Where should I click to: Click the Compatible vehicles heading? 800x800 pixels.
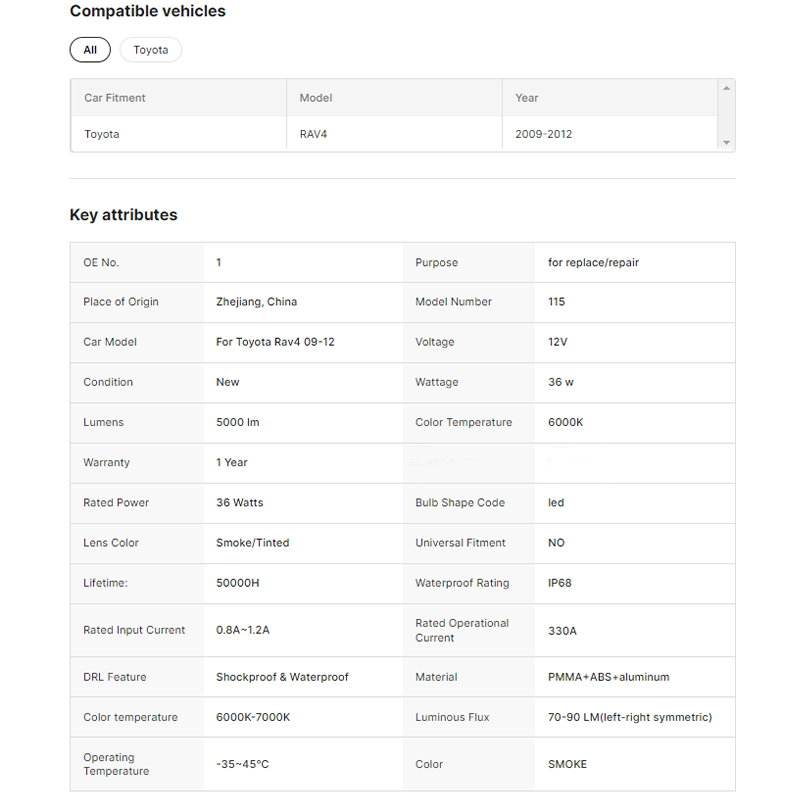tap(147, 12)
